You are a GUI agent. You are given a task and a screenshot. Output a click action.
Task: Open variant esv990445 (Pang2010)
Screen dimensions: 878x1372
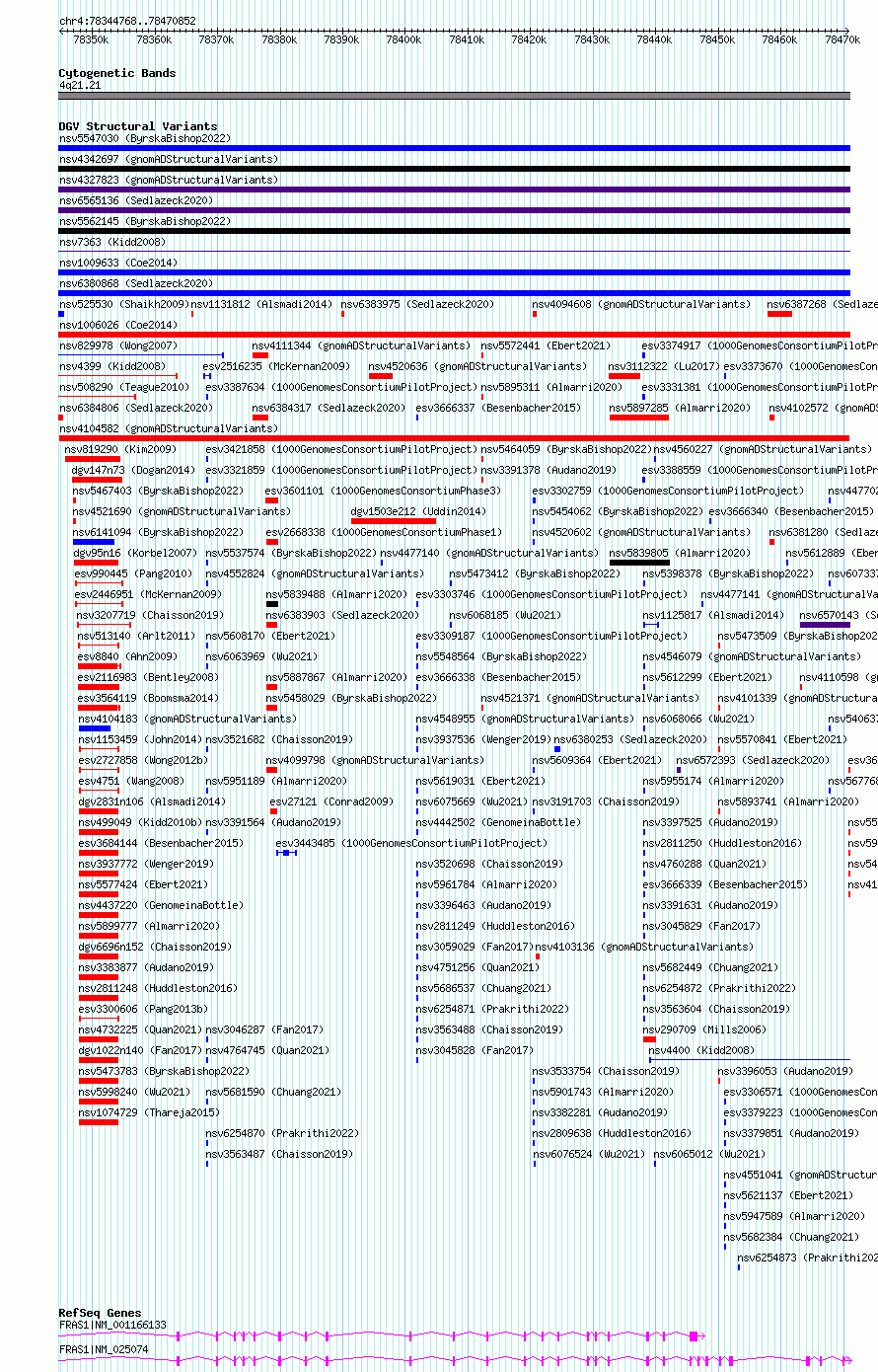[x=134, y=573]
